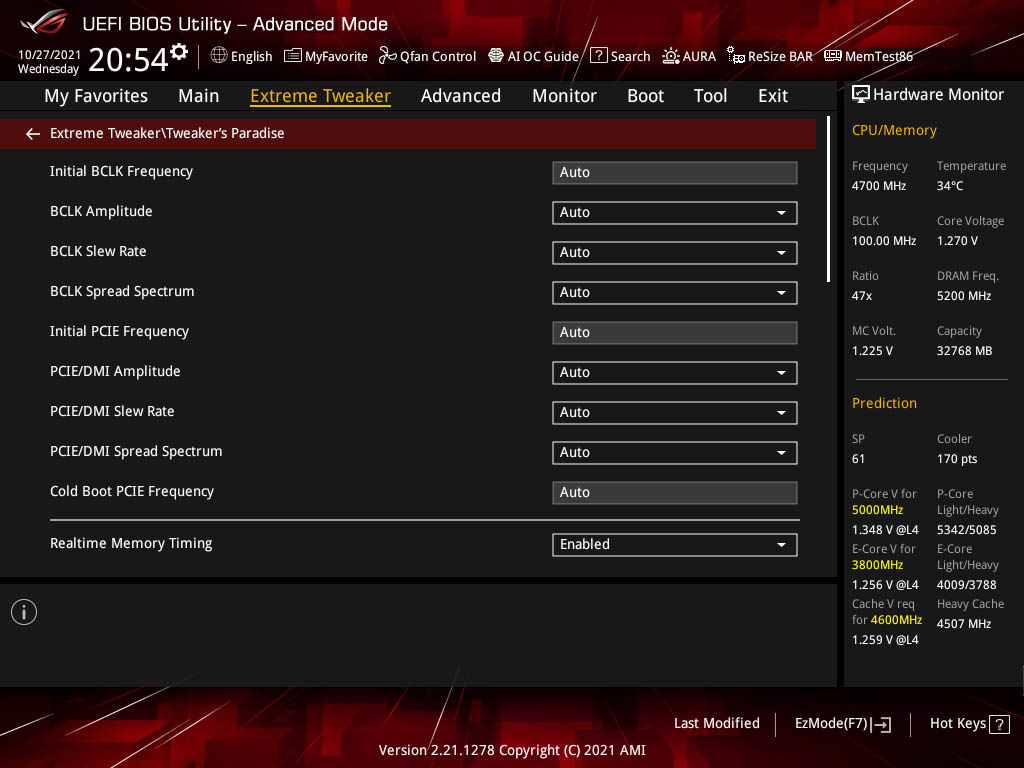Viewport: 1024px width, 768px height.
Task: Open BCLK Spread Spectrum dropdown
Action: pos(675,293)
